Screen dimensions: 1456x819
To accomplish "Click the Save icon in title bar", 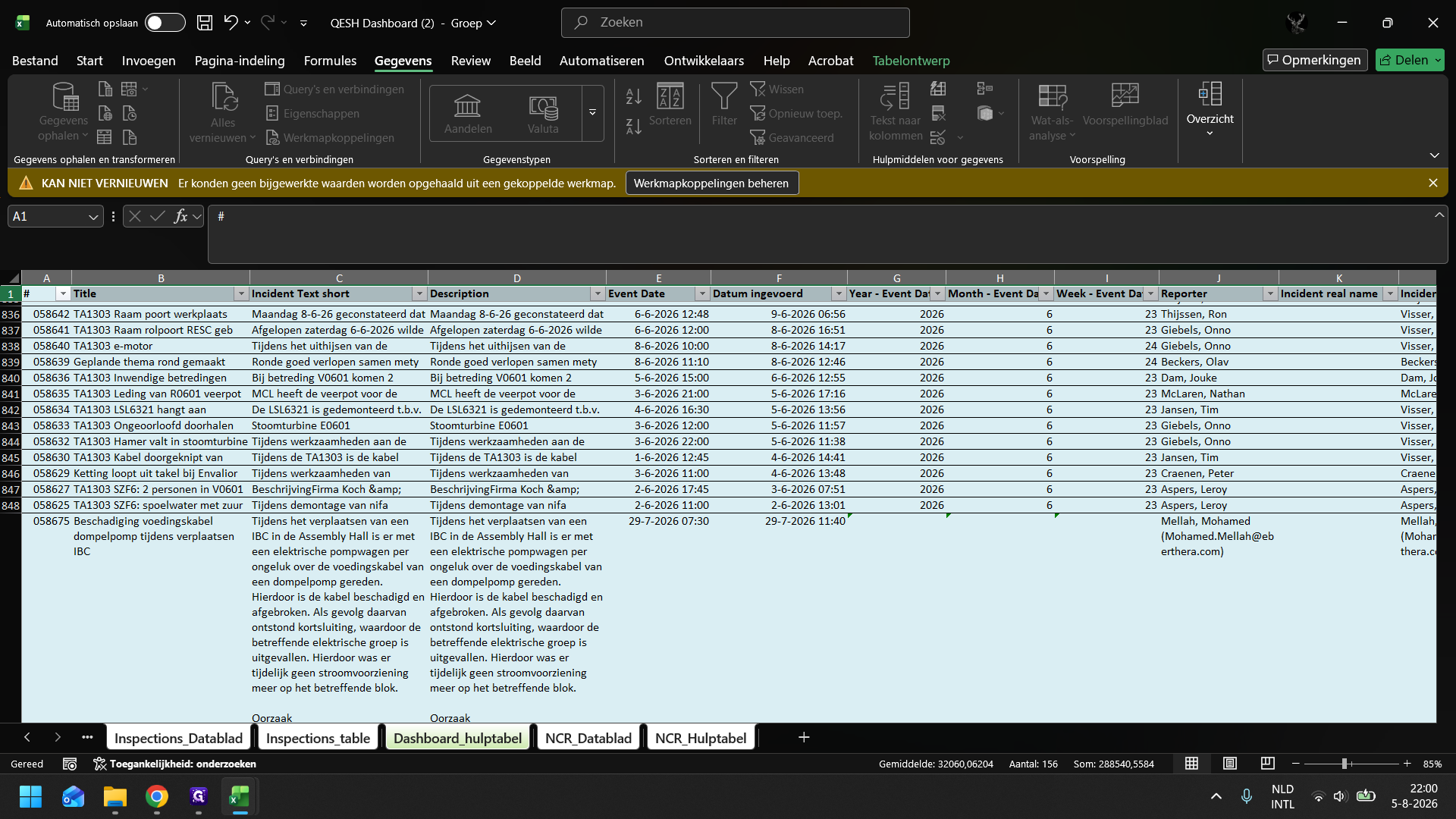I will (x=205, y=23).
